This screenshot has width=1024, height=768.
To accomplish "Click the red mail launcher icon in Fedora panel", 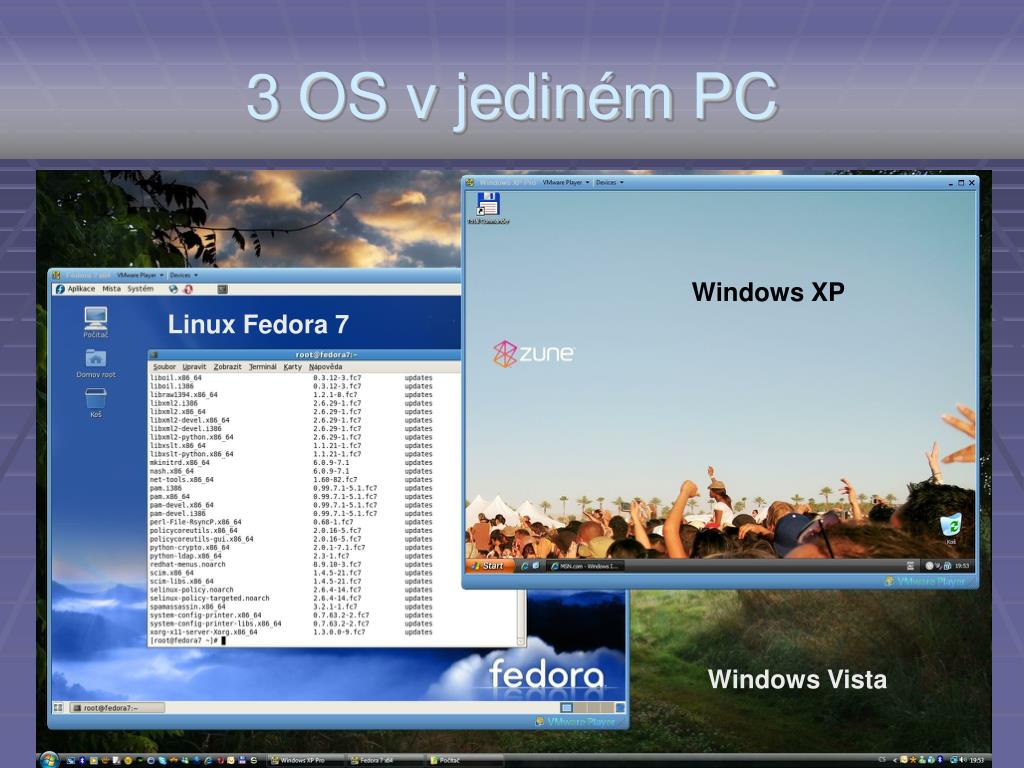I will tap(188, 289).
